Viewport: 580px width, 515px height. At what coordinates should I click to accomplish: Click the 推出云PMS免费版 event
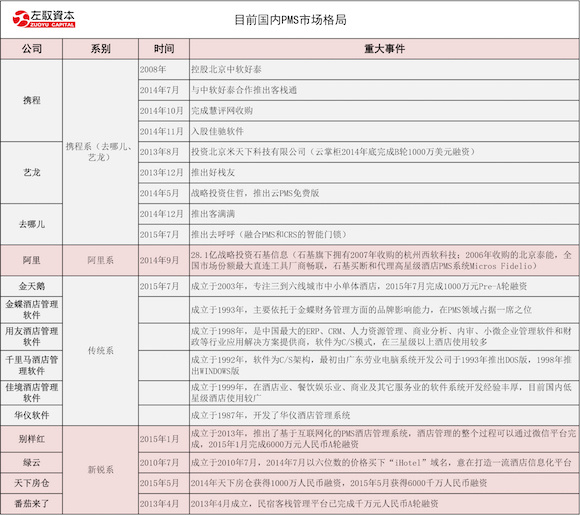[255, 193]
